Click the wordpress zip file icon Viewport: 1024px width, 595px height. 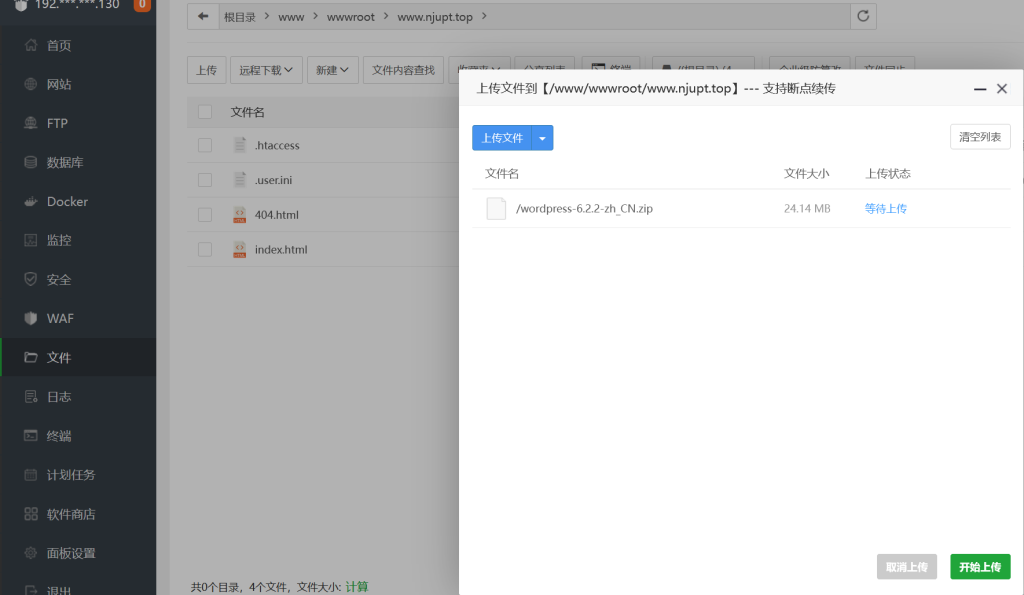pos(496,208)
